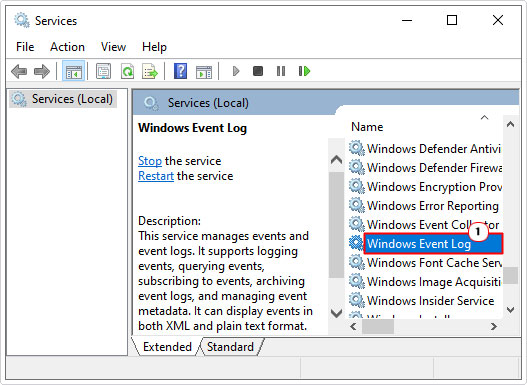Click the Stop the service link
The image size is (527, 385).
tap(150, 161)
